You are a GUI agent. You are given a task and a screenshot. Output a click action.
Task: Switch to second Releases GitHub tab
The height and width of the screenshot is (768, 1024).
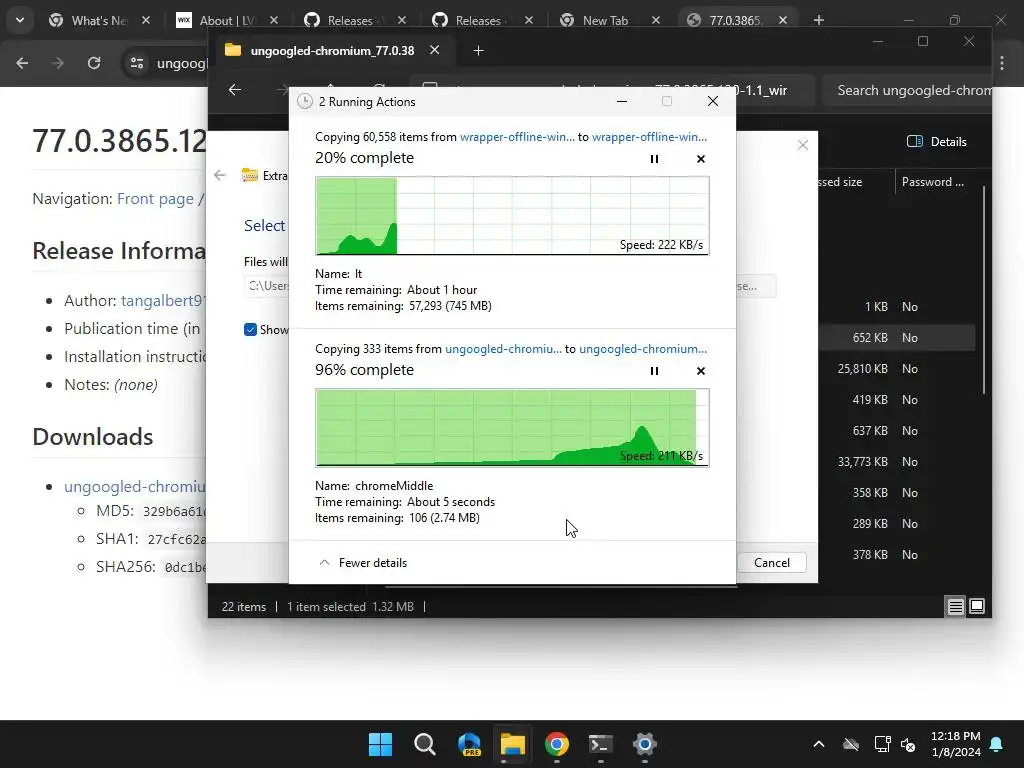(482, 20)
